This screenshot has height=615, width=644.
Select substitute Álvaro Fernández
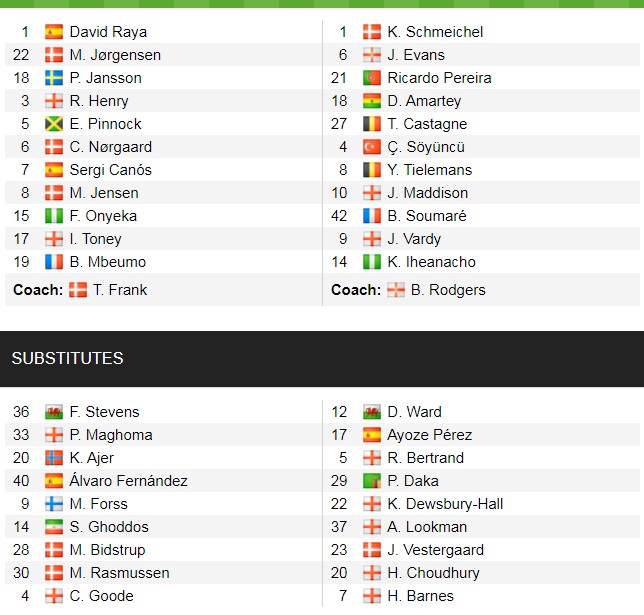(128, 481)
